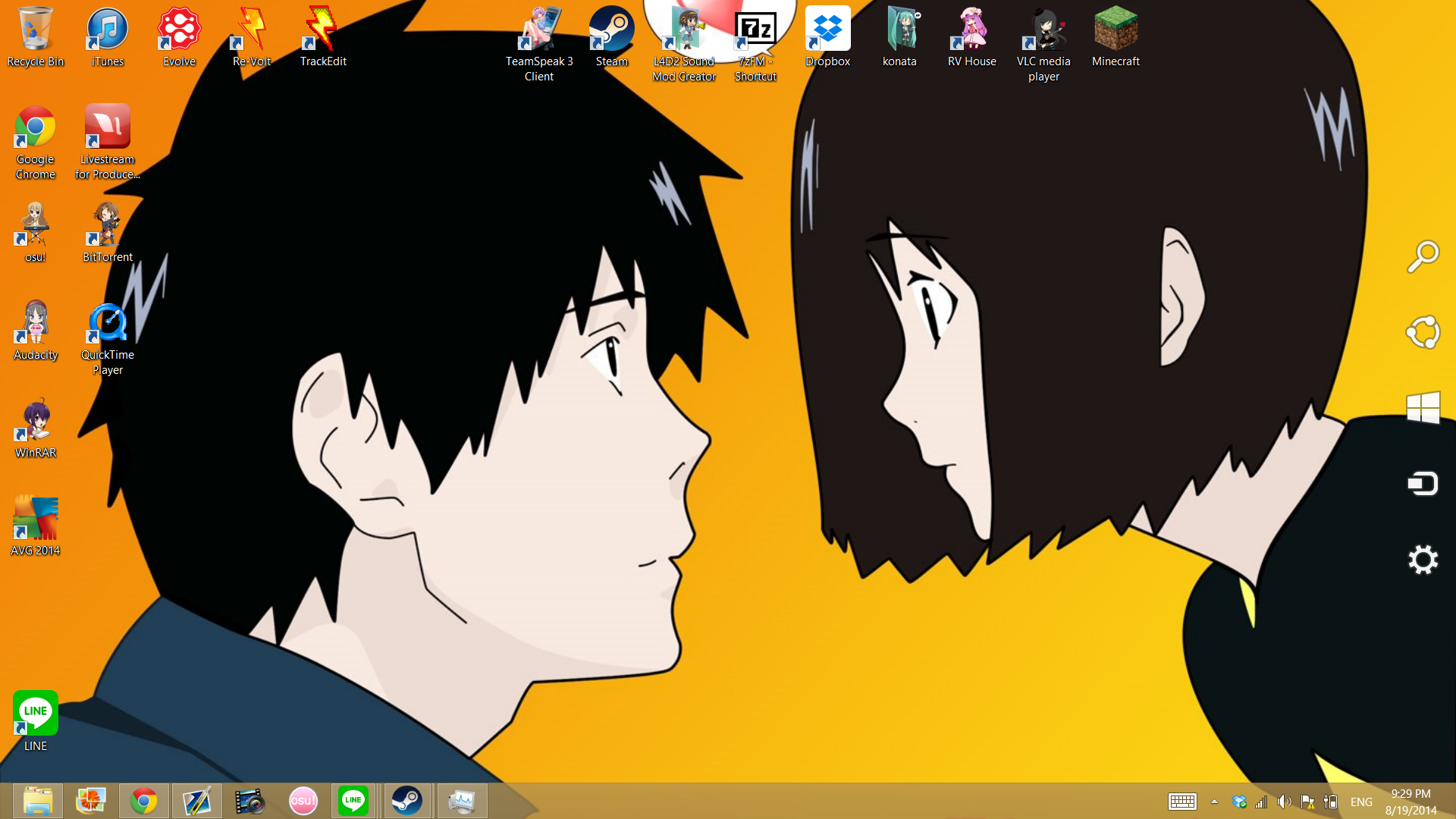Open the Search charm
1456x819 pixels.
pos(1423,256)
